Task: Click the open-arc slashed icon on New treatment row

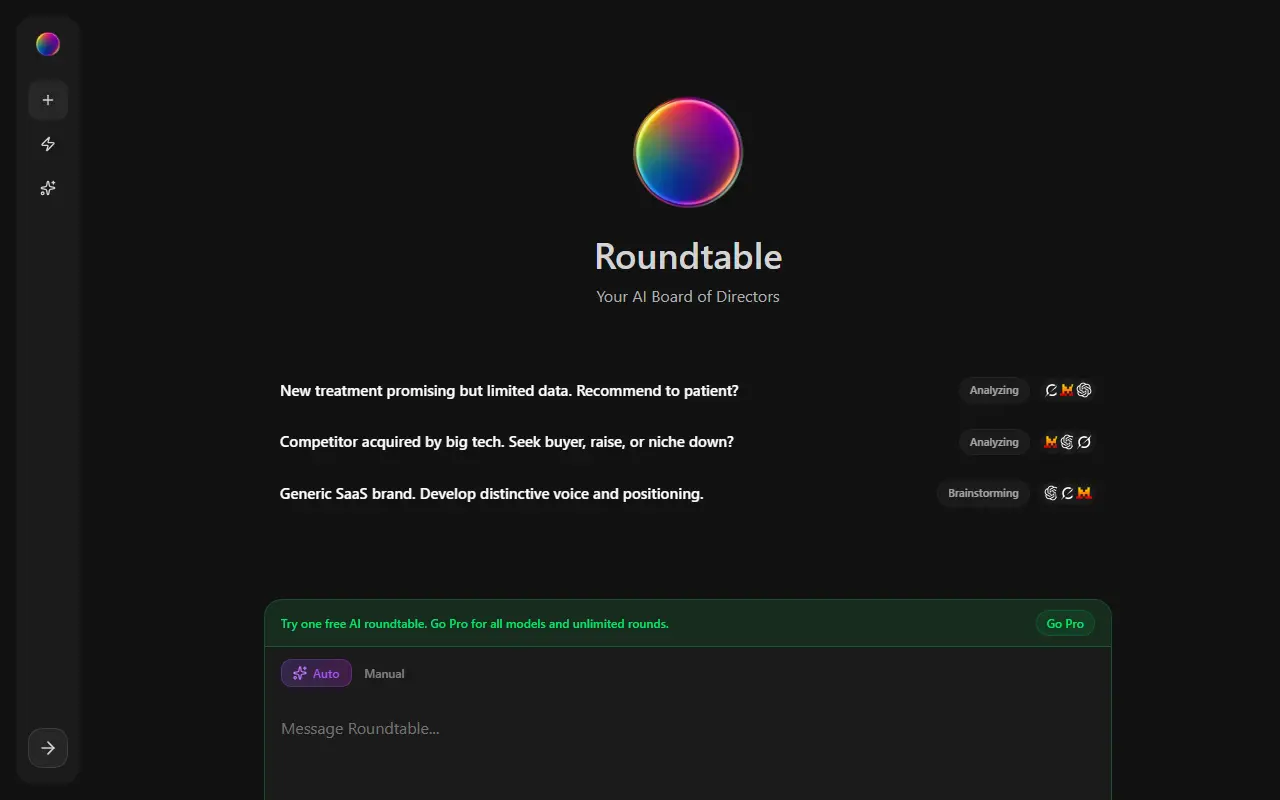Action: 1051,390
